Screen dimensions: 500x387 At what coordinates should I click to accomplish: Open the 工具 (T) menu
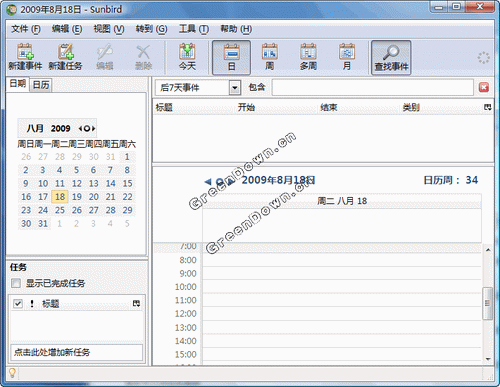click(x=194, y=29)
